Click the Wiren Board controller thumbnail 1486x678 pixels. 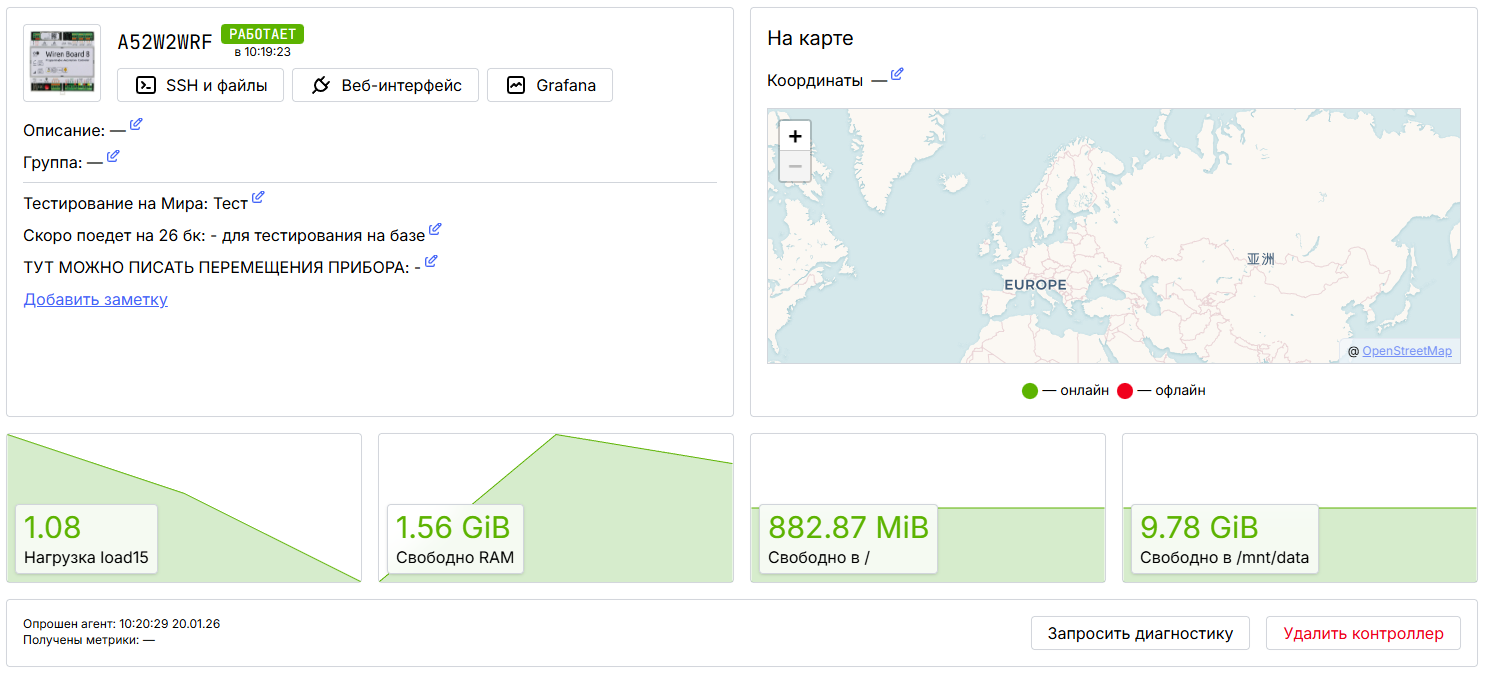click(x=62, y=63)
